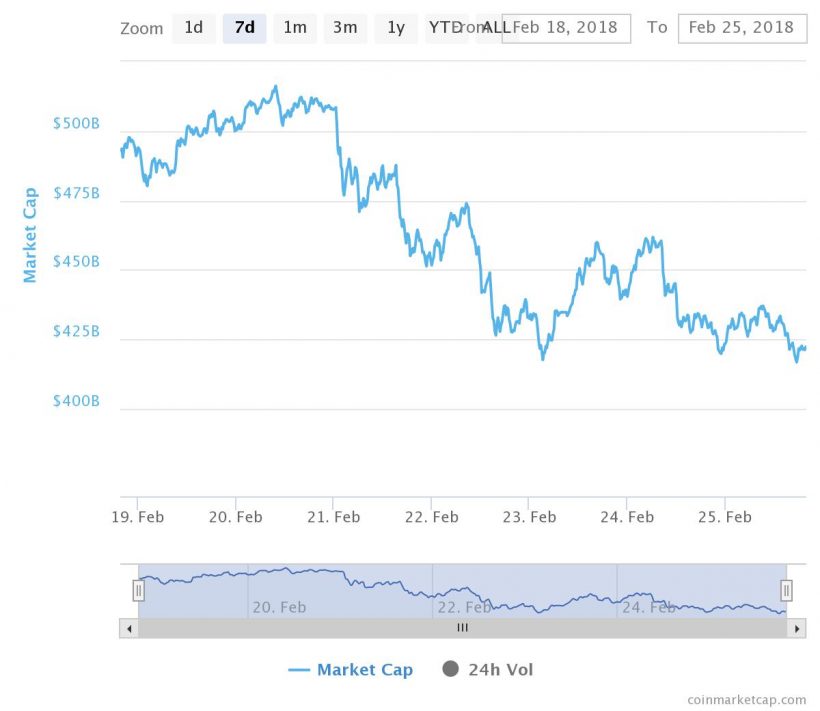Click the To date field Feb 25, 2018
This screenshot has width=820, height=711.
point(741,28)
